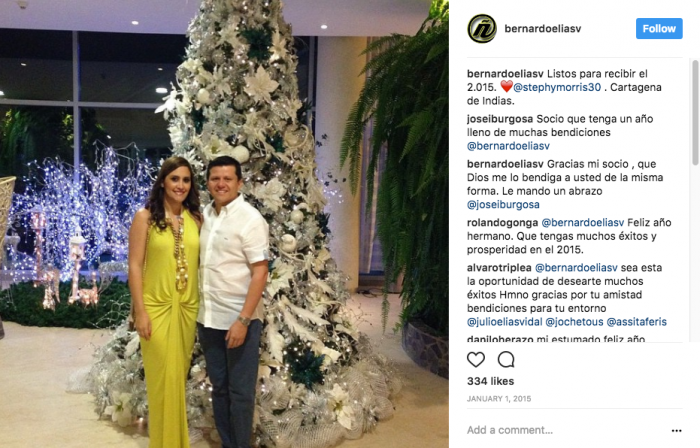
Task: Visit rolandogonga commenter profile
Action: click(x=502, y=222)
